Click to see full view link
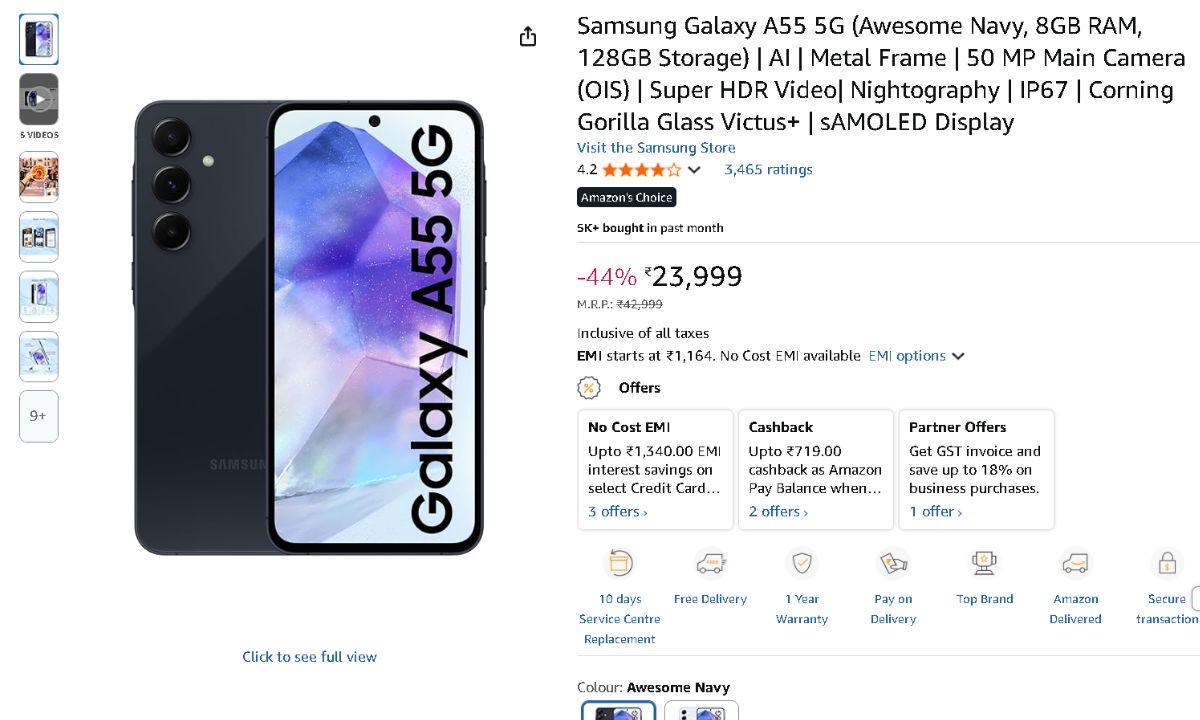This screenshot has height=720, width=1200. 309,657
